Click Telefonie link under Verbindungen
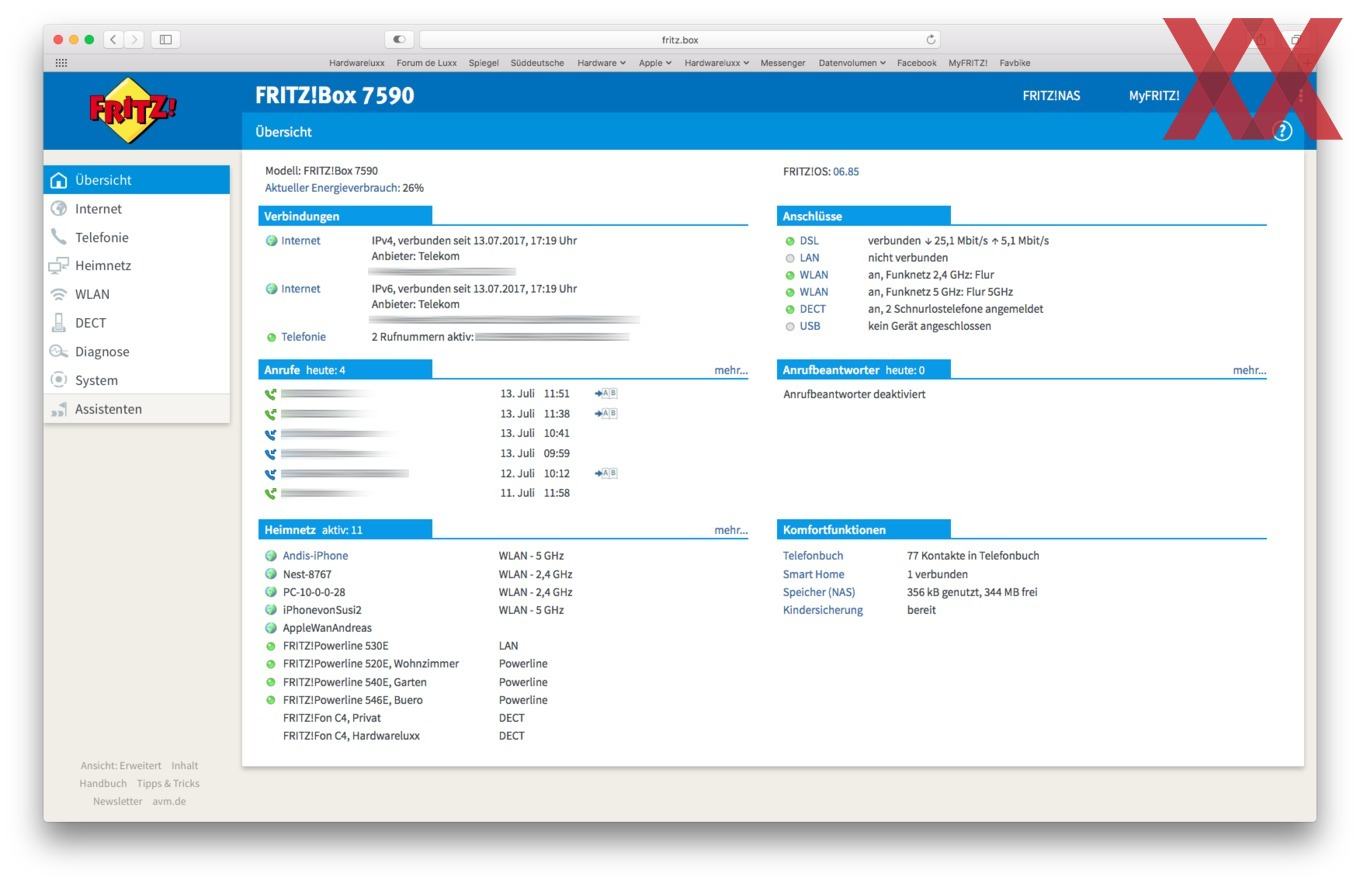 tap(303, 337)
